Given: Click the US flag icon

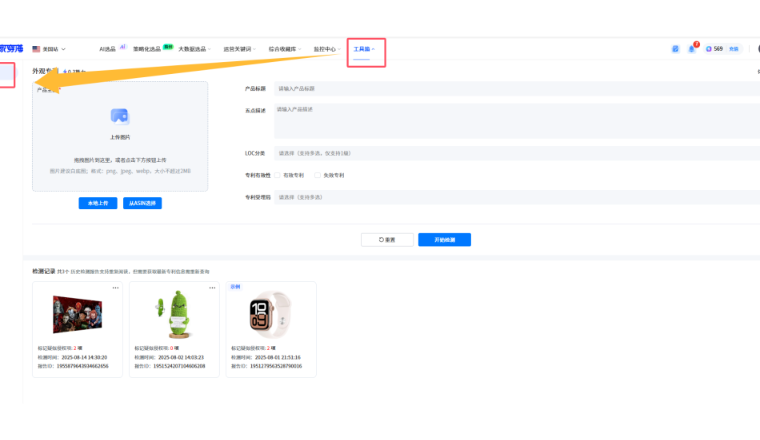Looking at the screenshot, I should [36, 49].
